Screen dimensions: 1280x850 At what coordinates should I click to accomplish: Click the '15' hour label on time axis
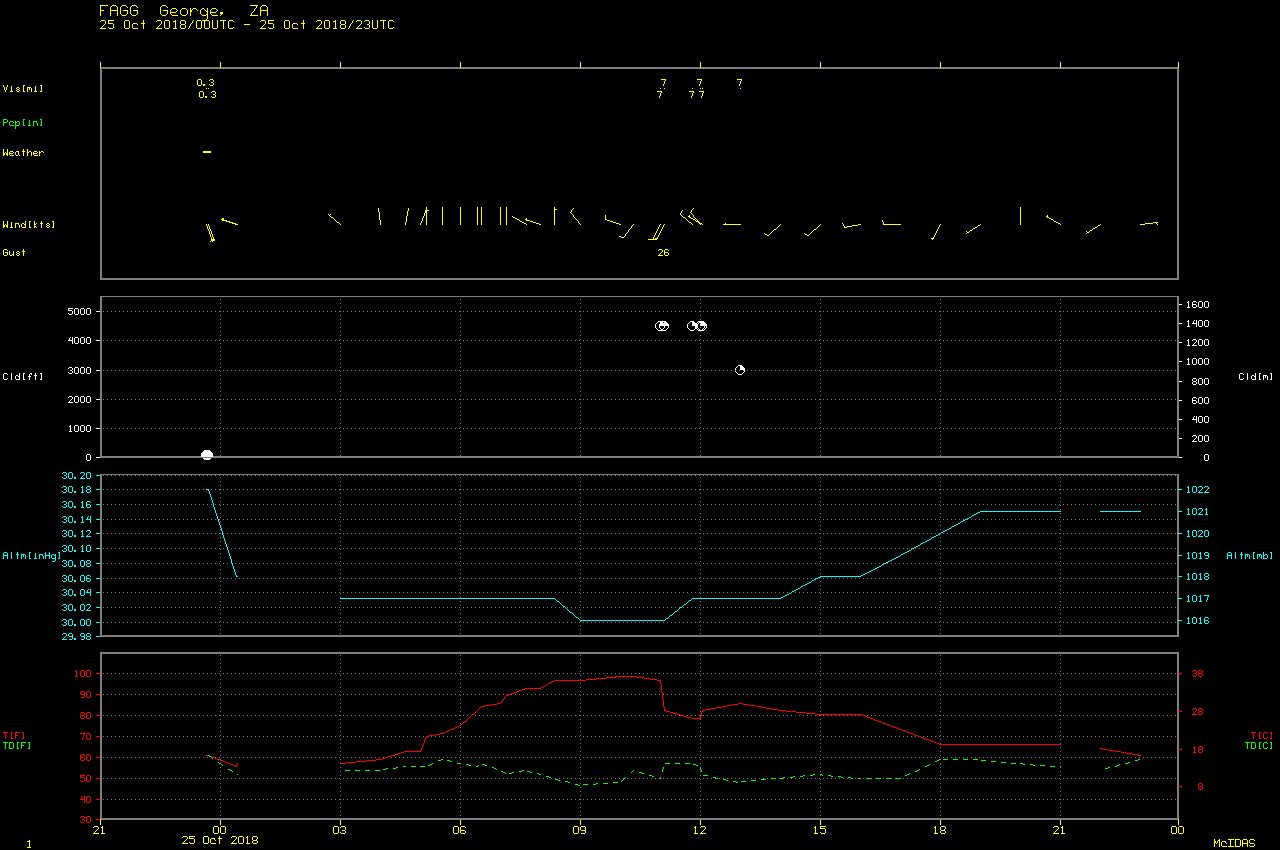(820, 829)
